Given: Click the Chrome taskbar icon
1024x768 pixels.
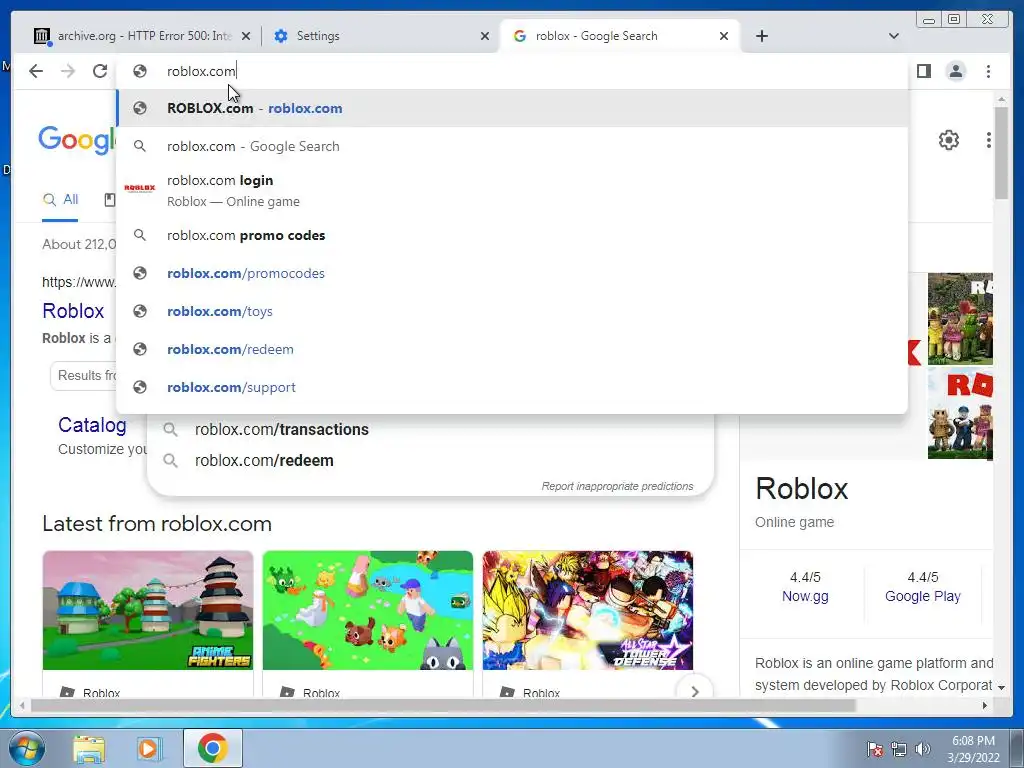Looking at the screenshot, I should click(213, 748).
